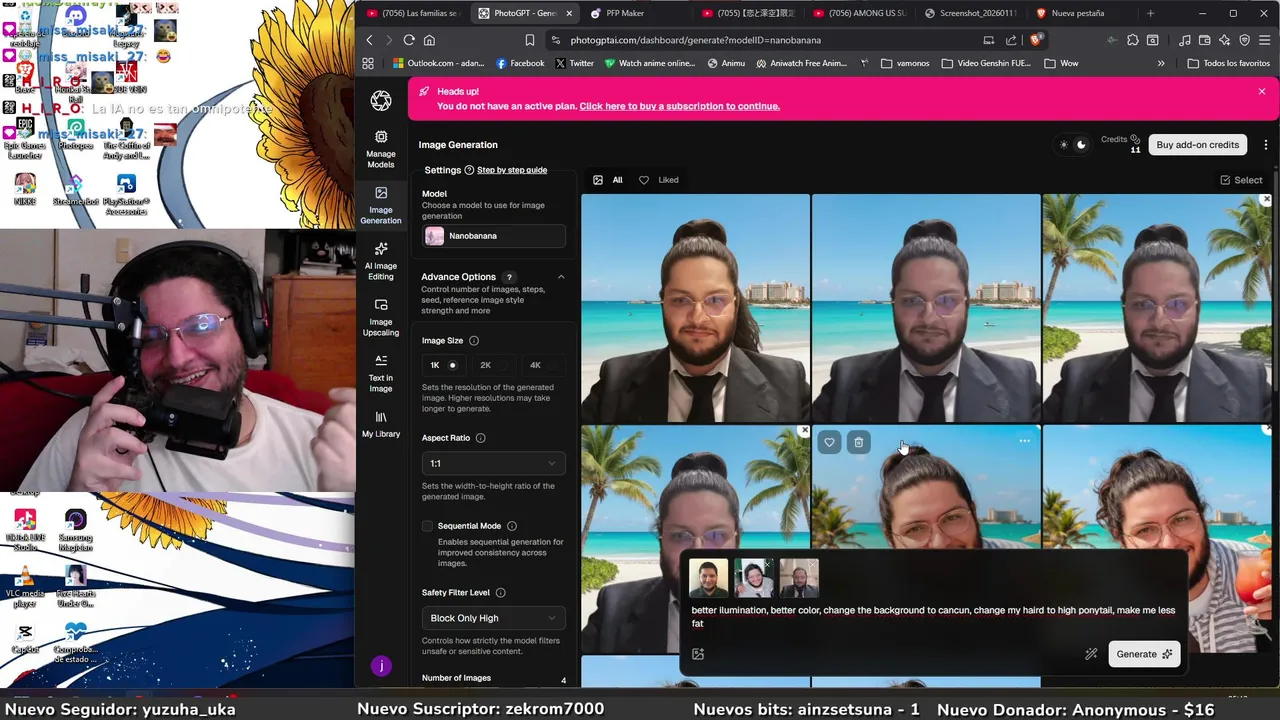Go to browser home page

click(x=429, y=40)
